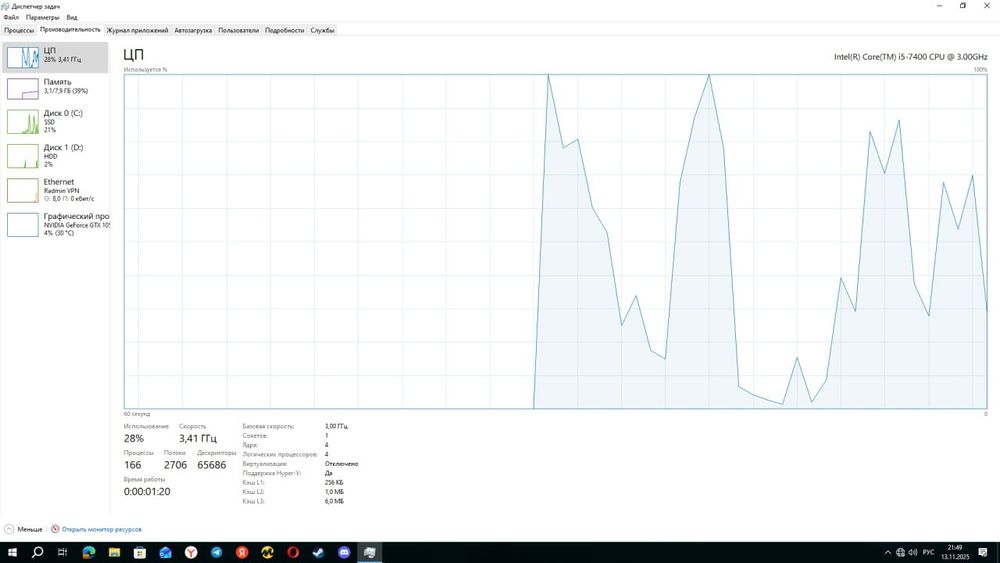Open the Файл menu
Viewport: 1000px width, 563px height.
tap(11, 17)
